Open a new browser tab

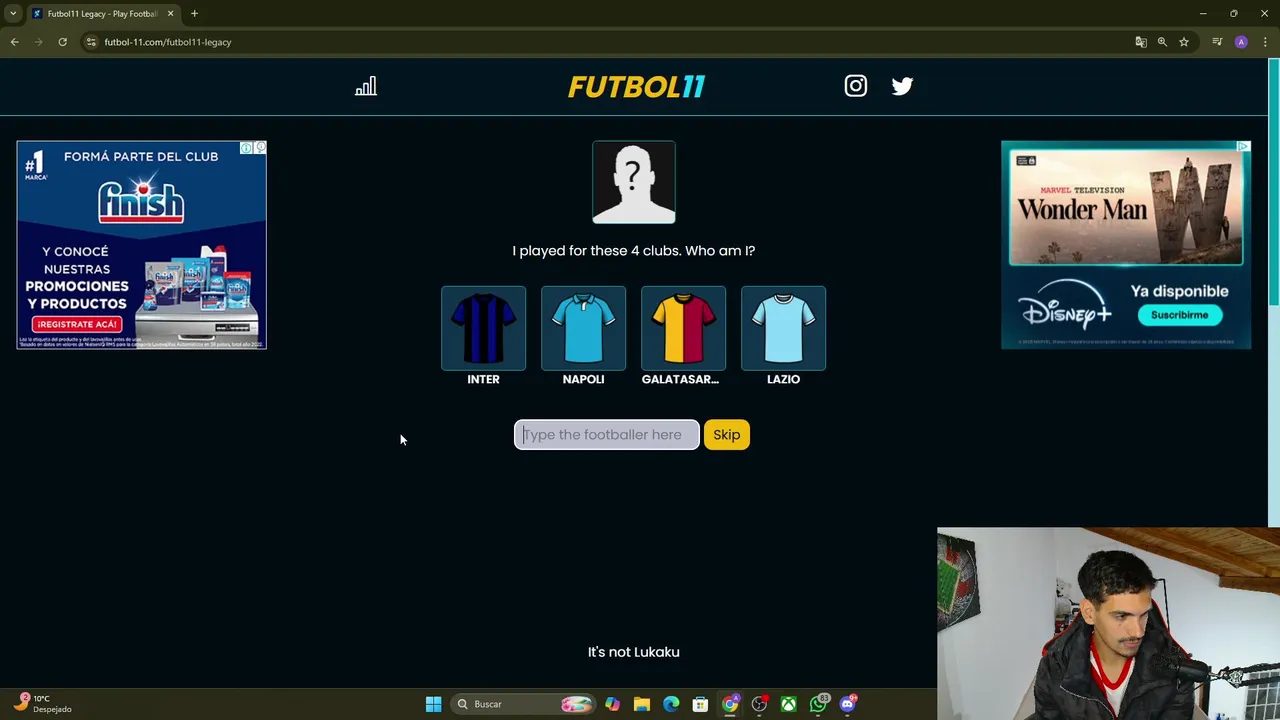pyautogui.click(x=194, y=14)
